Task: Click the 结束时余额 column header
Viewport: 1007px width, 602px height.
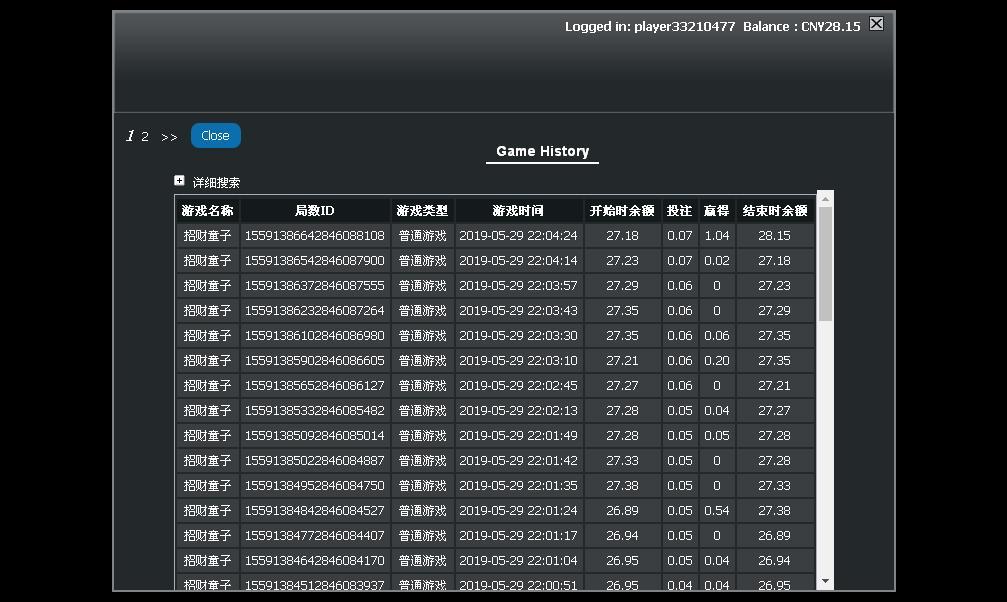Action: click(x=775, y=211)
